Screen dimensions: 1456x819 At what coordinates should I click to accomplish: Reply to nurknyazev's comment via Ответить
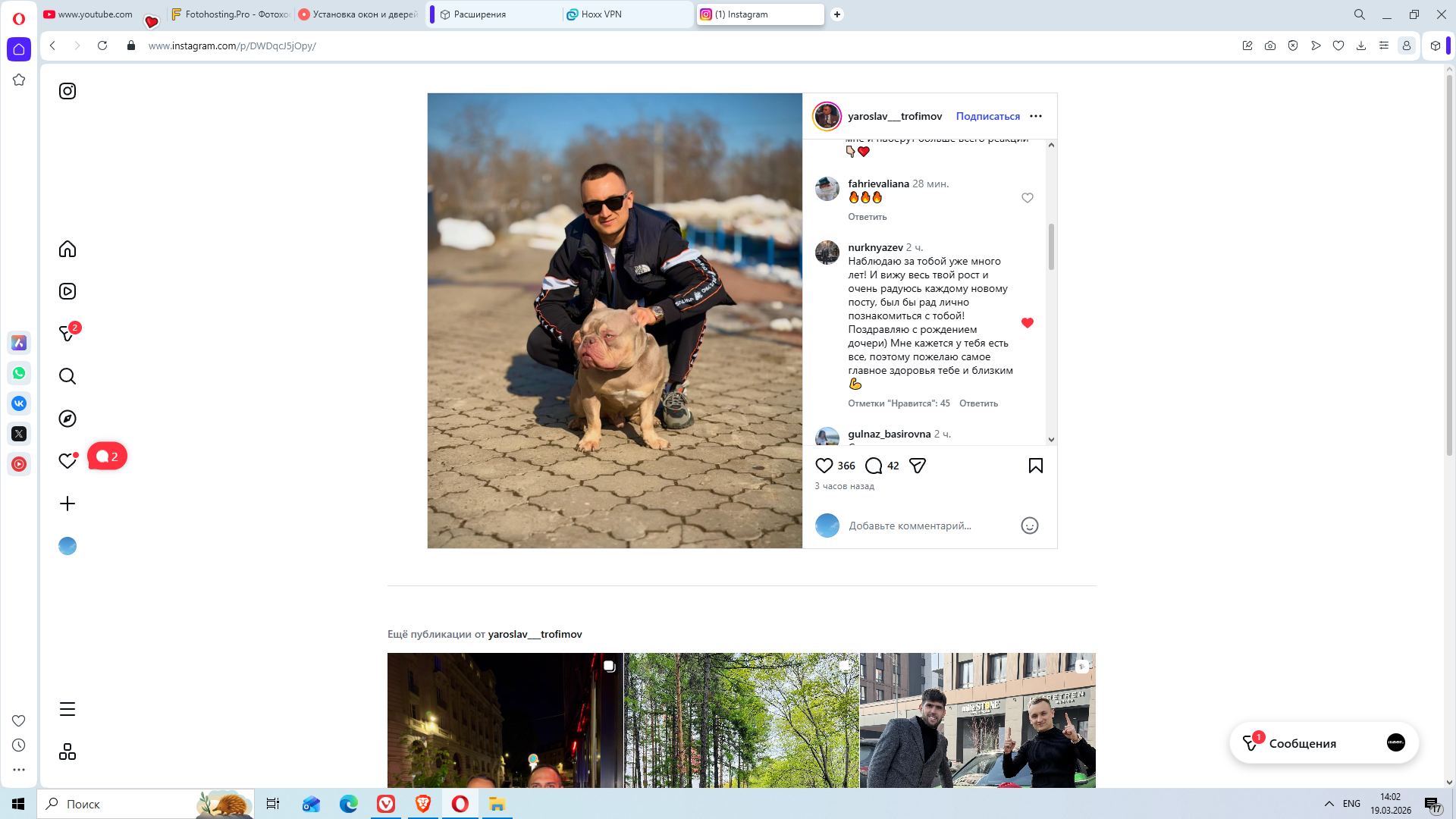pos(978,403)
